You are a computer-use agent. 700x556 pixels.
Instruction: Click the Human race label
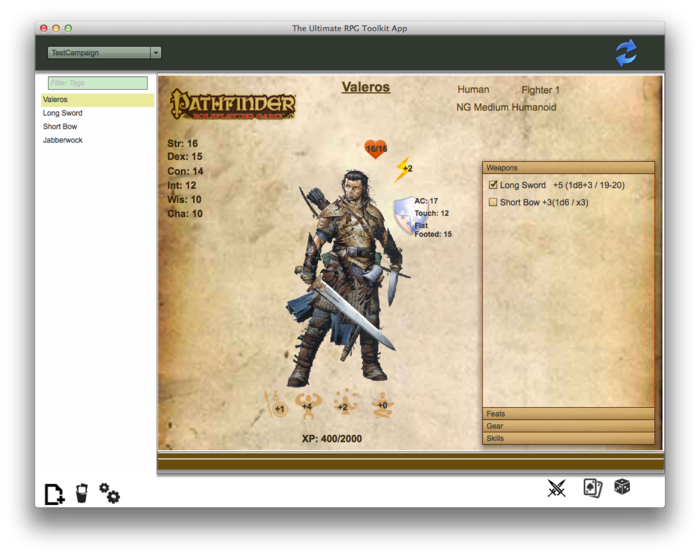click(473, 90)
